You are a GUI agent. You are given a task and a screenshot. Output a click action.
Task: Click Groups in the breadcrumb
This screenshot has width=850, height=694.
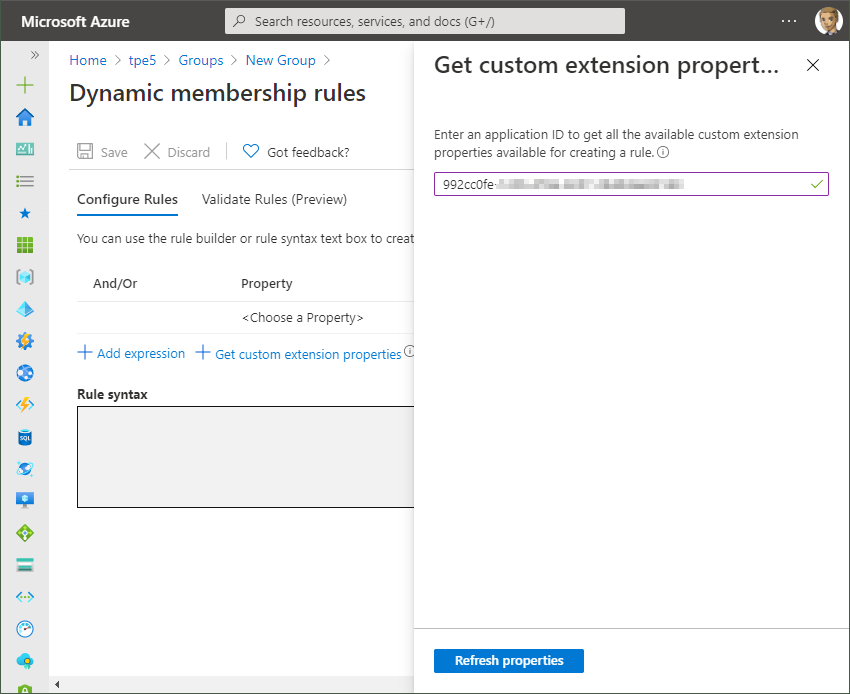(x=201, y=60)
